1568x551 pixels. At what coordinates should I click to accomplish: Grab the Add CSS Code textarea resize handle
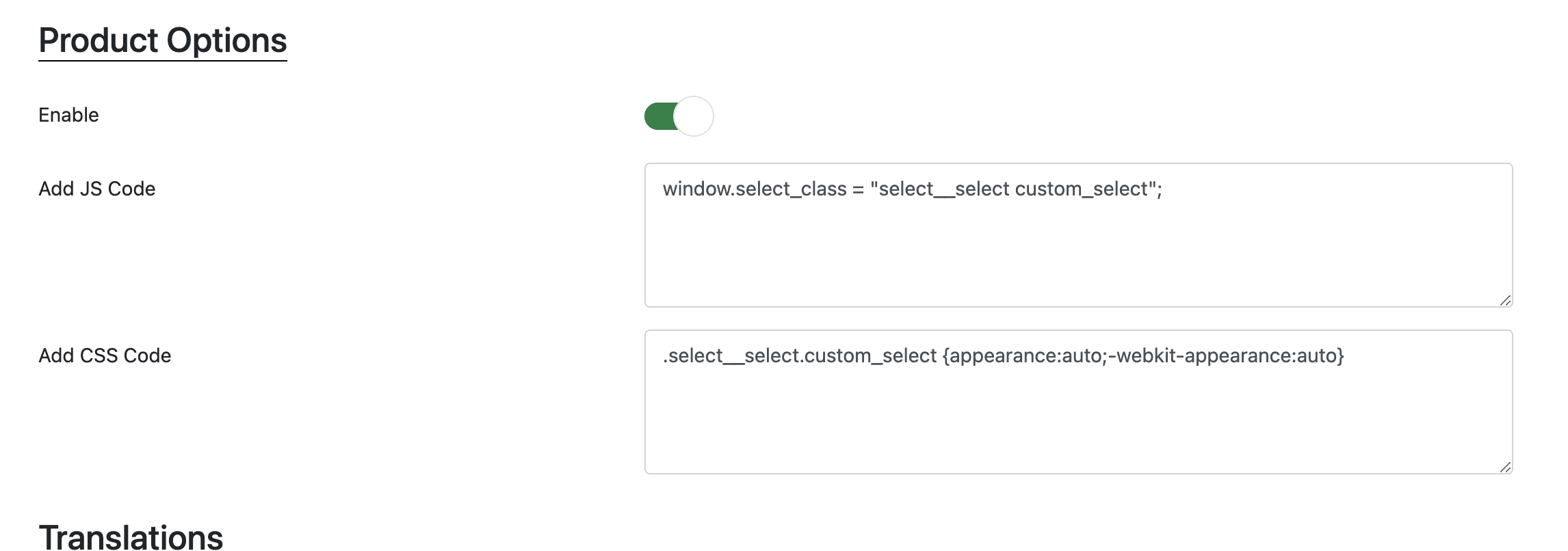1504,467
